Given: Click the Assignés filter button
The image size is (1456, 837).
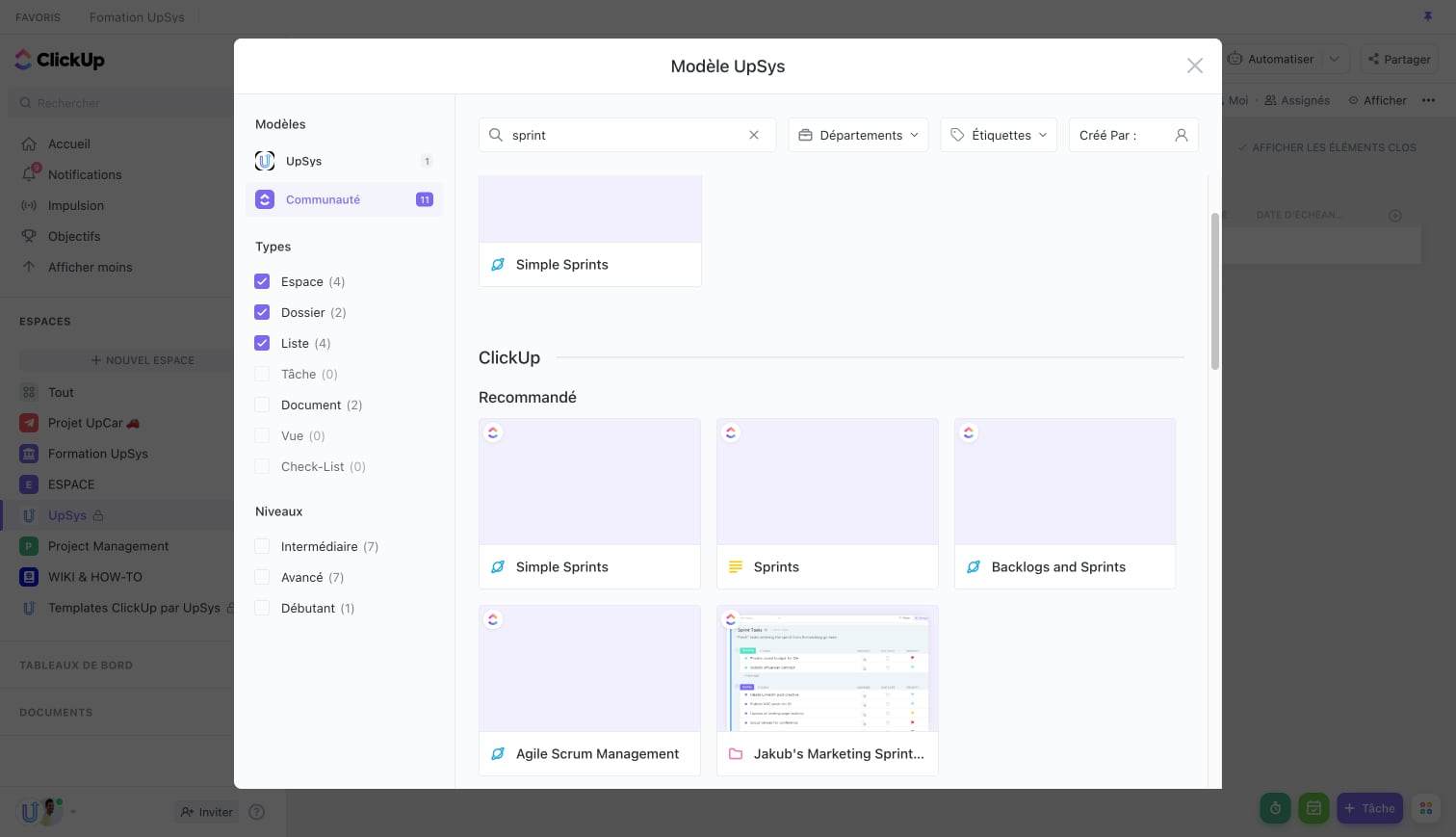Looking at the screenshot, I should click(x=1297, y=100).
